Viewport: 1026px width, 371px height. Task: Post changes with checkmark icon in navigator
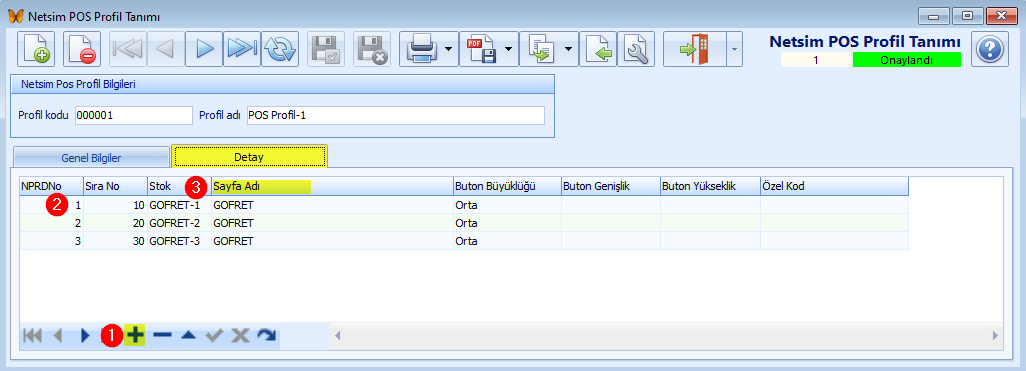(x=214, y=336)
